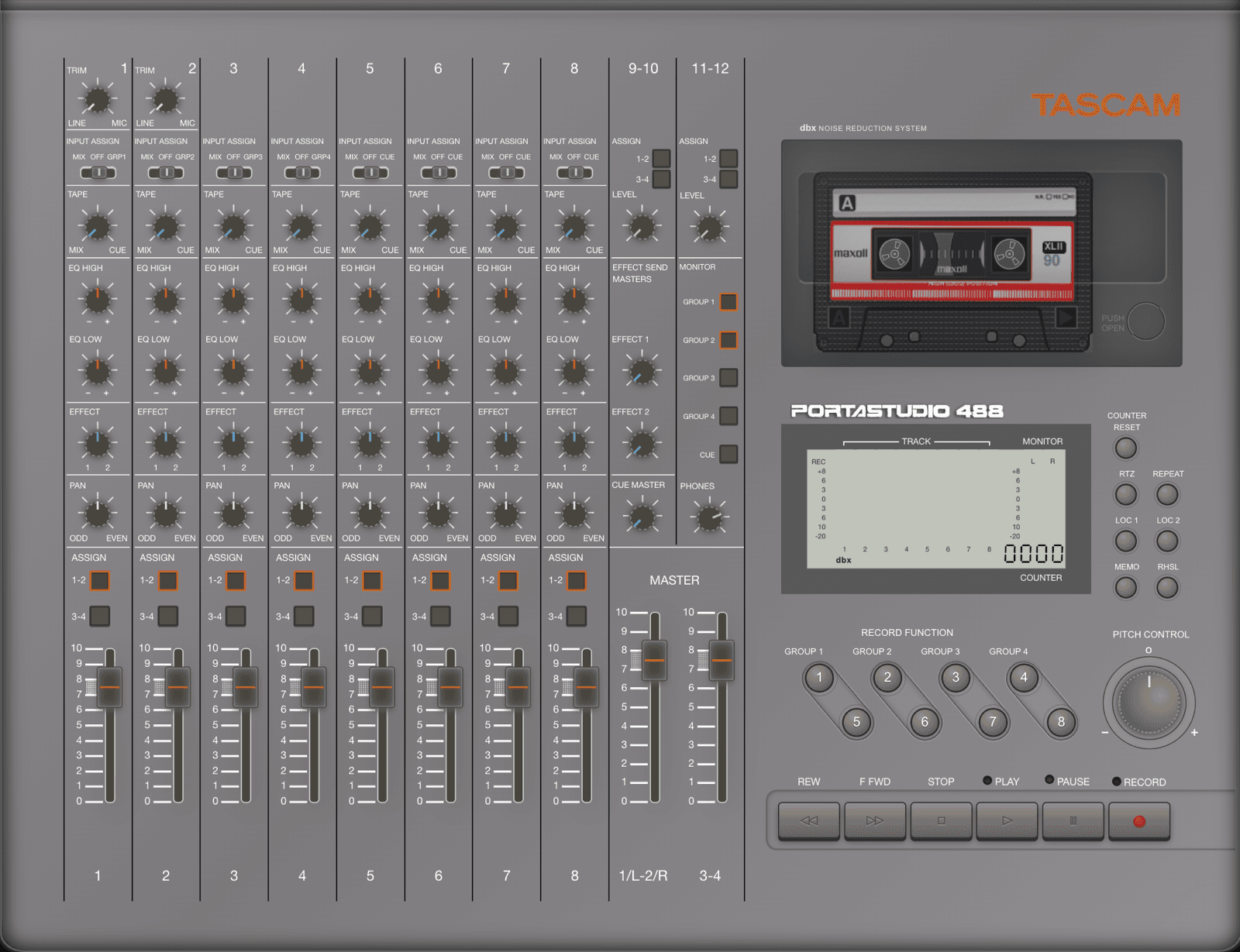Click the channel 1 fader
Viewport: 1240px width, 952px height.
click(109, 687)
